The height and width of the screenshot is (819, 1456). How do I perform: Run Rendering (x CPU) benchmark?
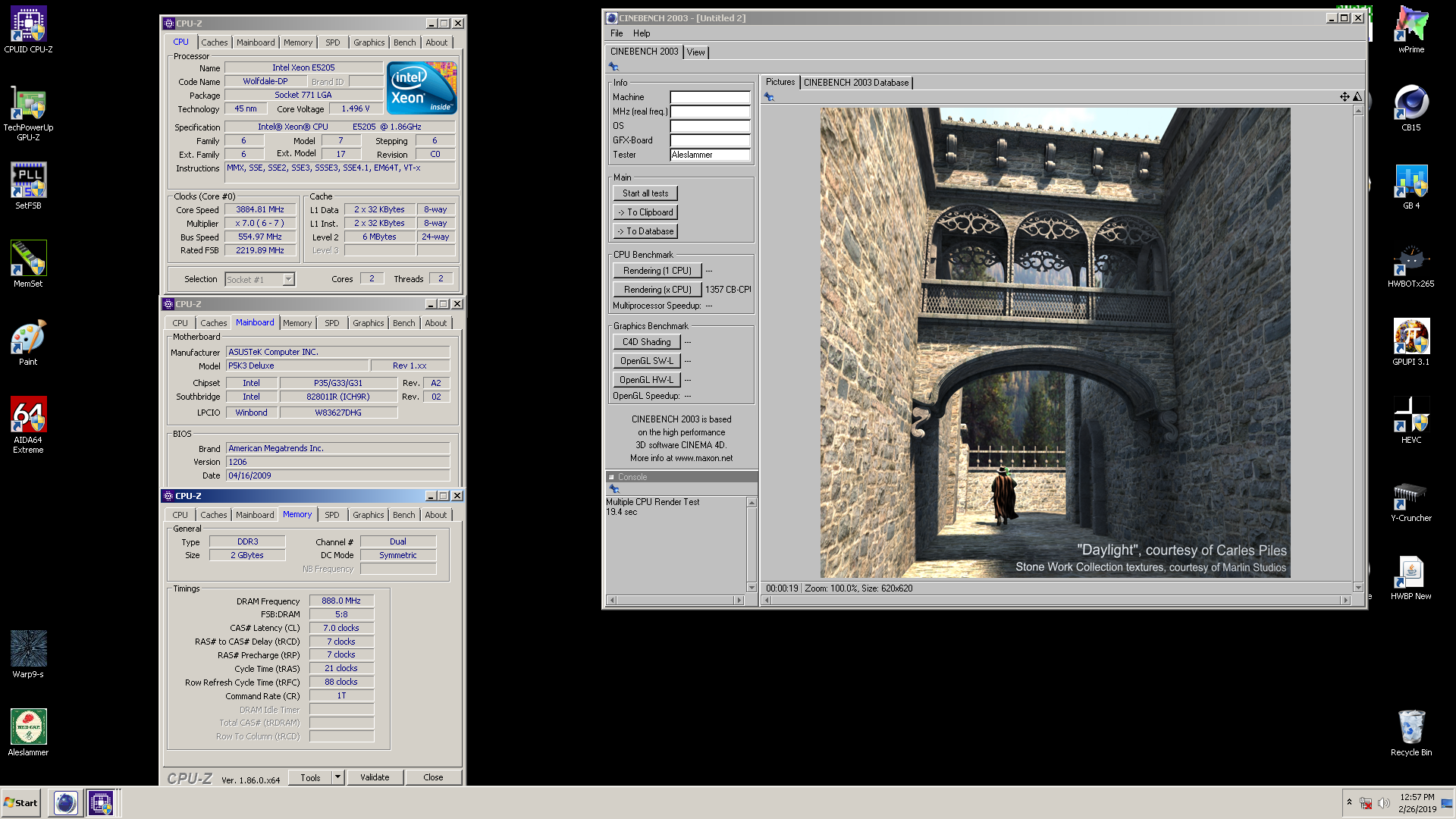pos(657,290)
